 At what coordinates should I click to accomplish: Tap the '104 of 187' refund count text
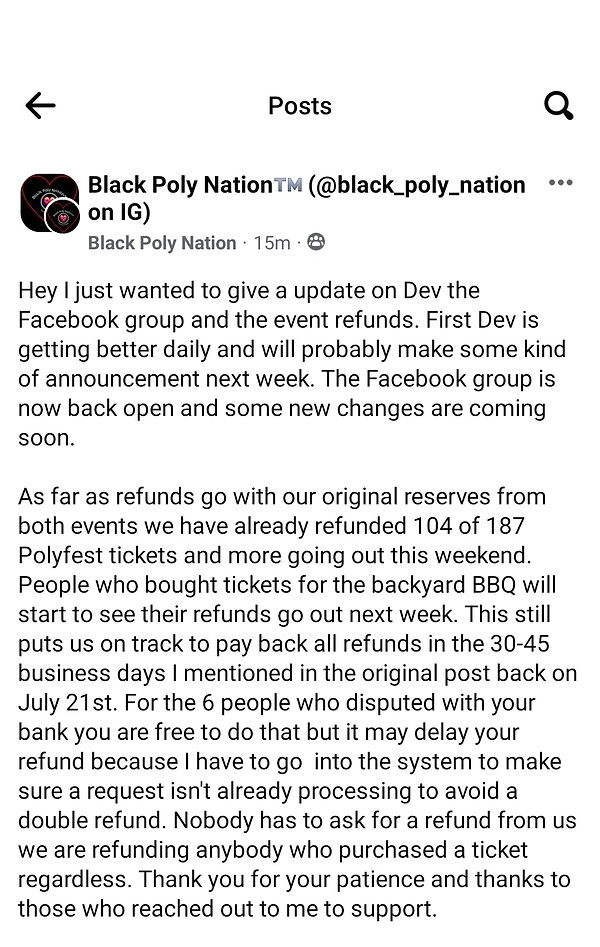469,526
